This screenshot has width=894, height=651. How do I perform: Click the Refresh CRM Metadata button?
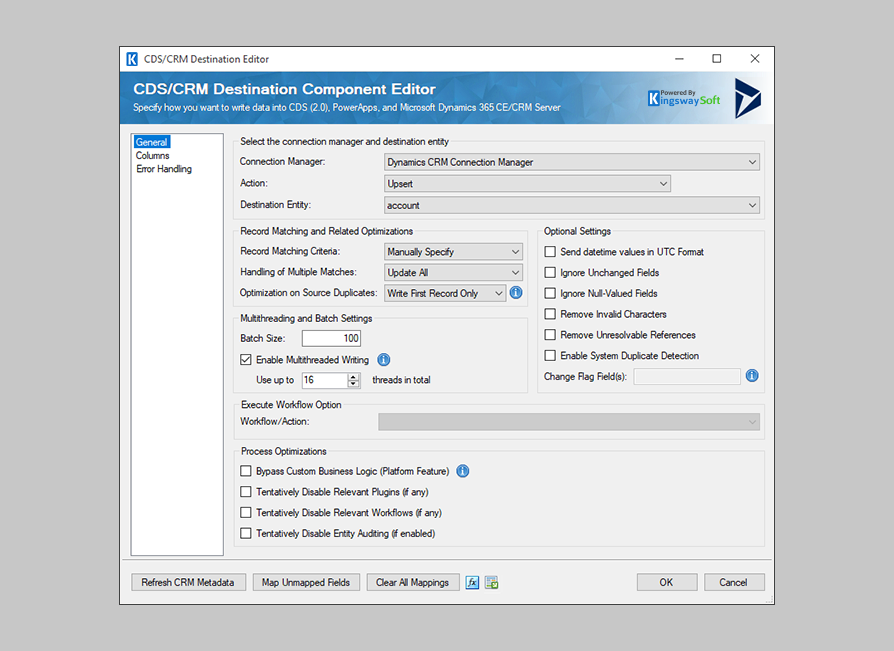coord(188,582)
